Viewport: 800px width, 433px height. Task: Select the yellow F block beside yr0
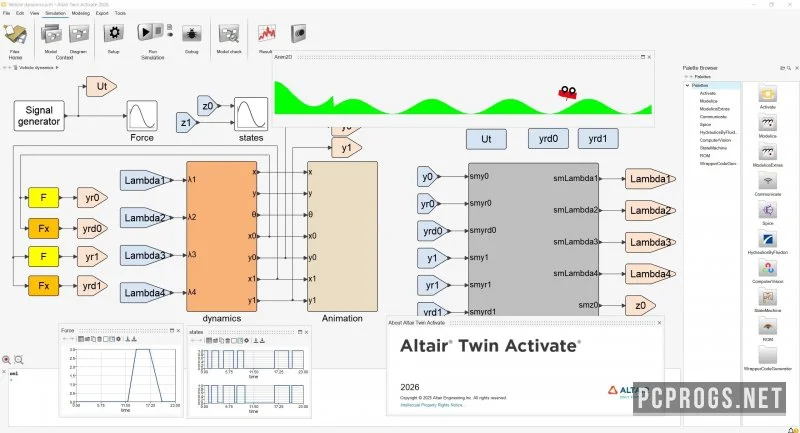tap(43, 198)
